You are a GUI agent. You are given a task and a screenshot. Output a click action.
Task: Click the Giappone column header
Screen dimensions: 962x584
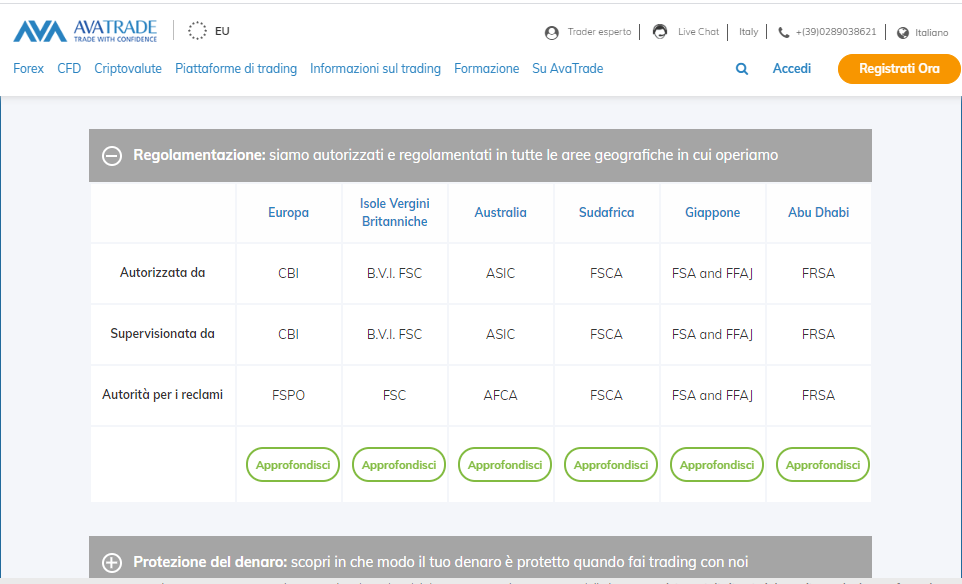[x=712, y=213]
